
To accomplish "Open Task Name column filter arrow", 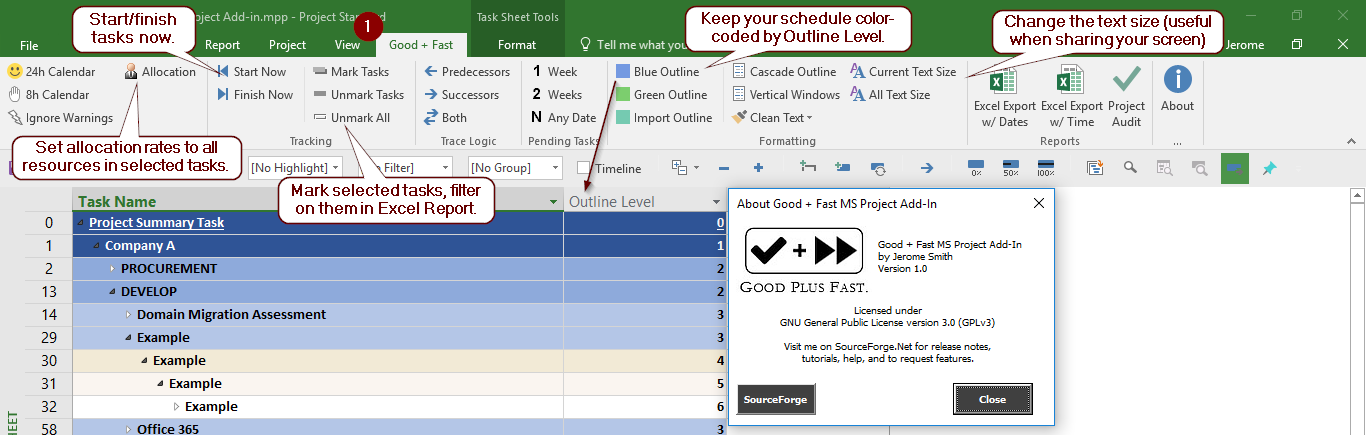I will 554,202.
